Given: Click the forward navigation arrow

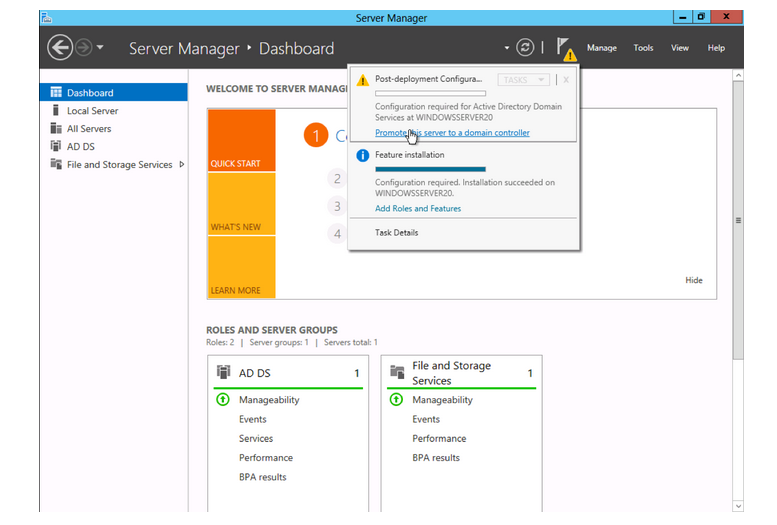Looking at the screenshot, I should pyautogui.click(x=84, y=47).
